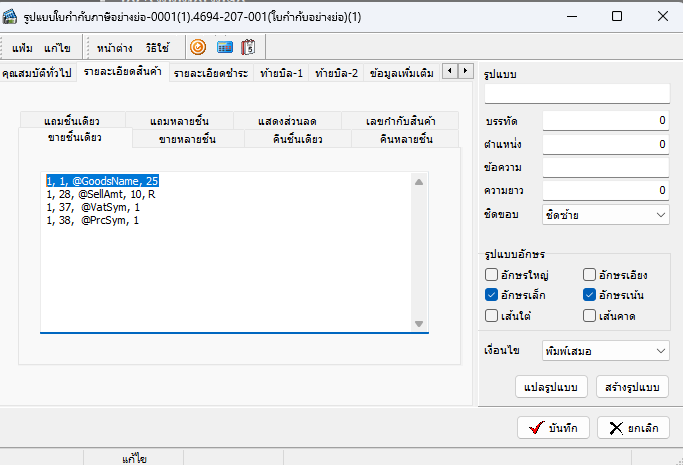This screenshot has height=465, width=683.
Task: Toggle the อักษรเน้น checkbox off
Action: pos(589,295)
